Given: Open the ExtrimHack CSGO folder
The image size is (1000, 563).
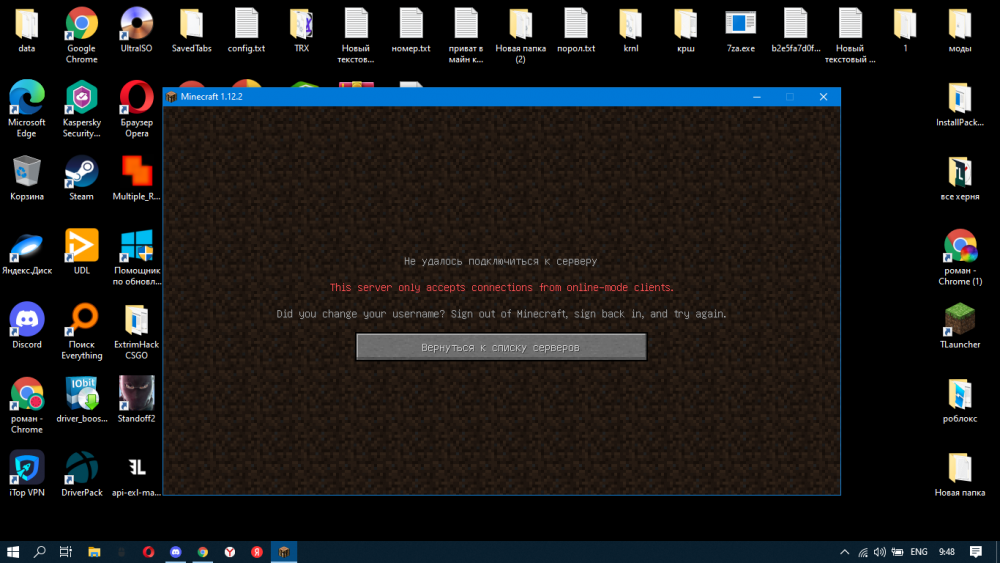Looking at the screenshot, I should point(136,332).
